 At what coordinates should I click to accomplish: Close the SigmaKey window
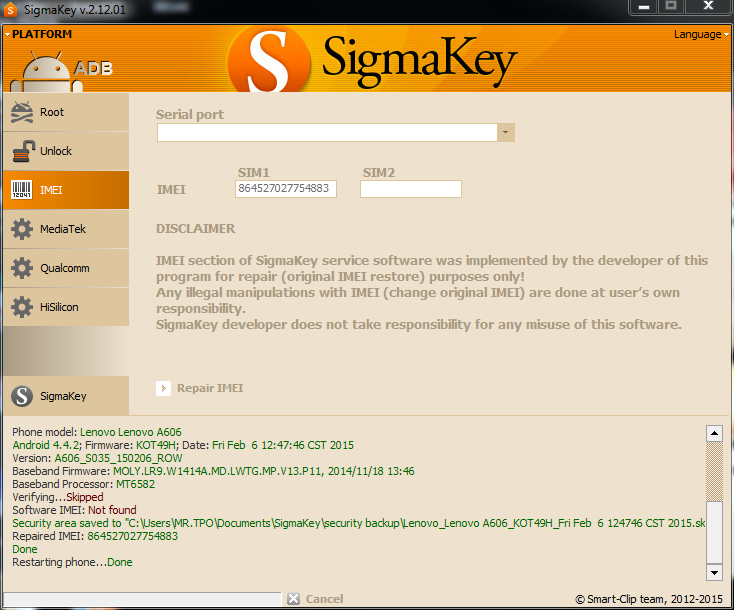708,7
